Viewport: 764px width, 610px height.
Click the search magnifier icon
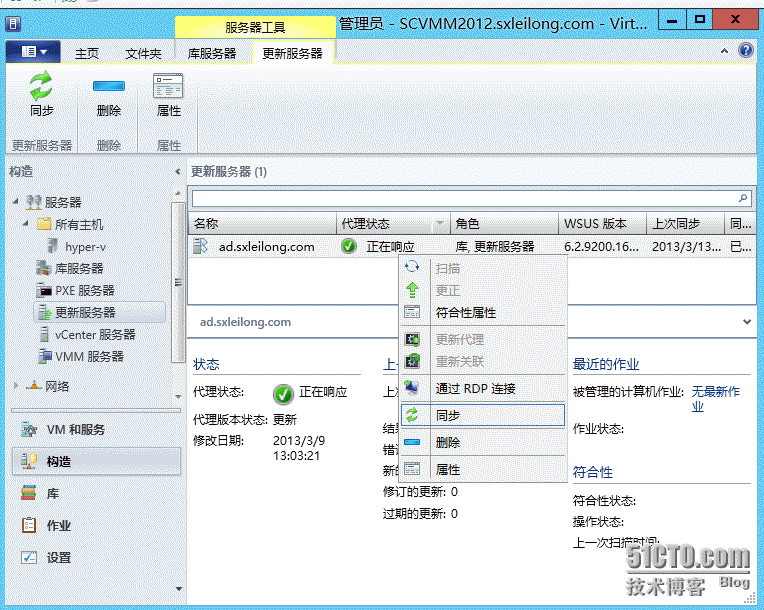[x=743, y=198]
